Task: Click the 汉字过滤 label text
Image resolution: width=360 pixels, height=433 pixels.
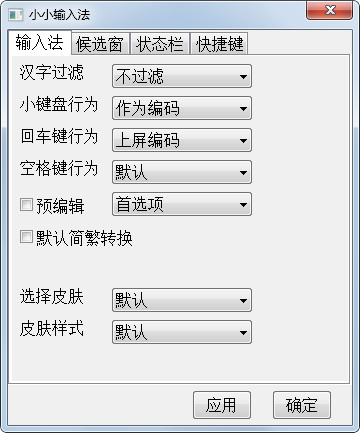Action: [x=52, y=72]
